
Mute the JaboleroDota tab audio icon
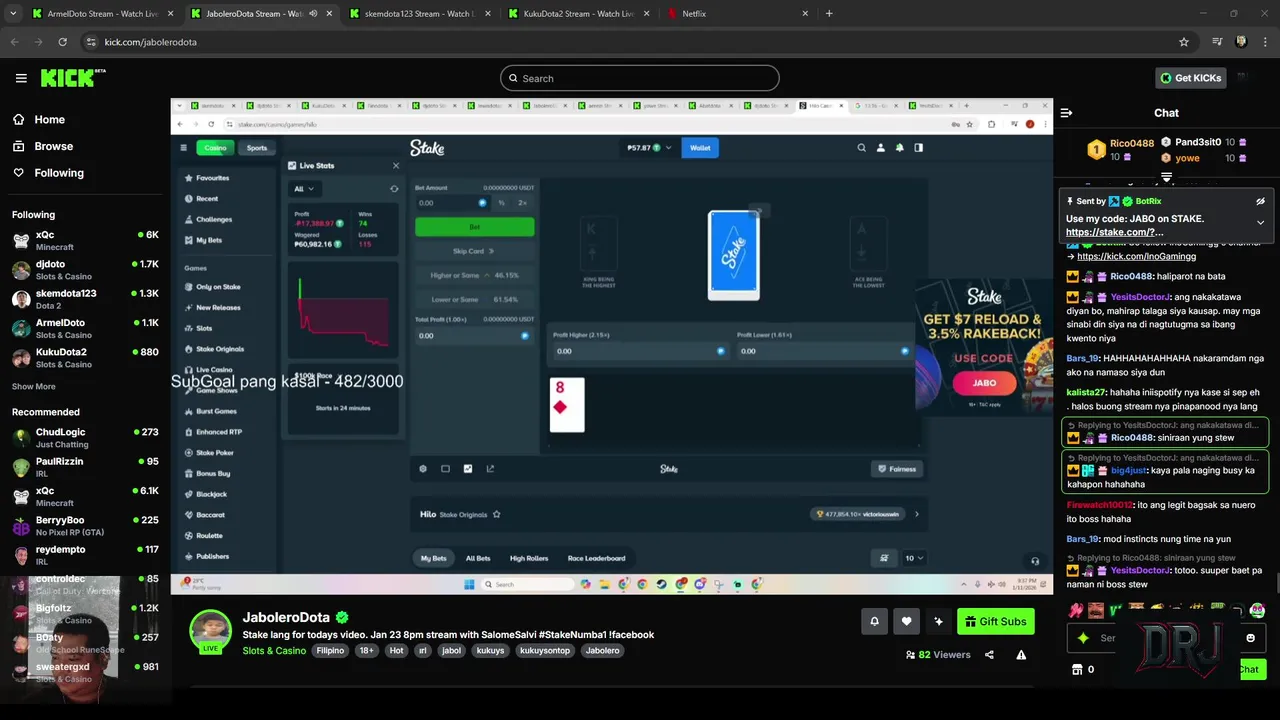[x=313, y=14]
